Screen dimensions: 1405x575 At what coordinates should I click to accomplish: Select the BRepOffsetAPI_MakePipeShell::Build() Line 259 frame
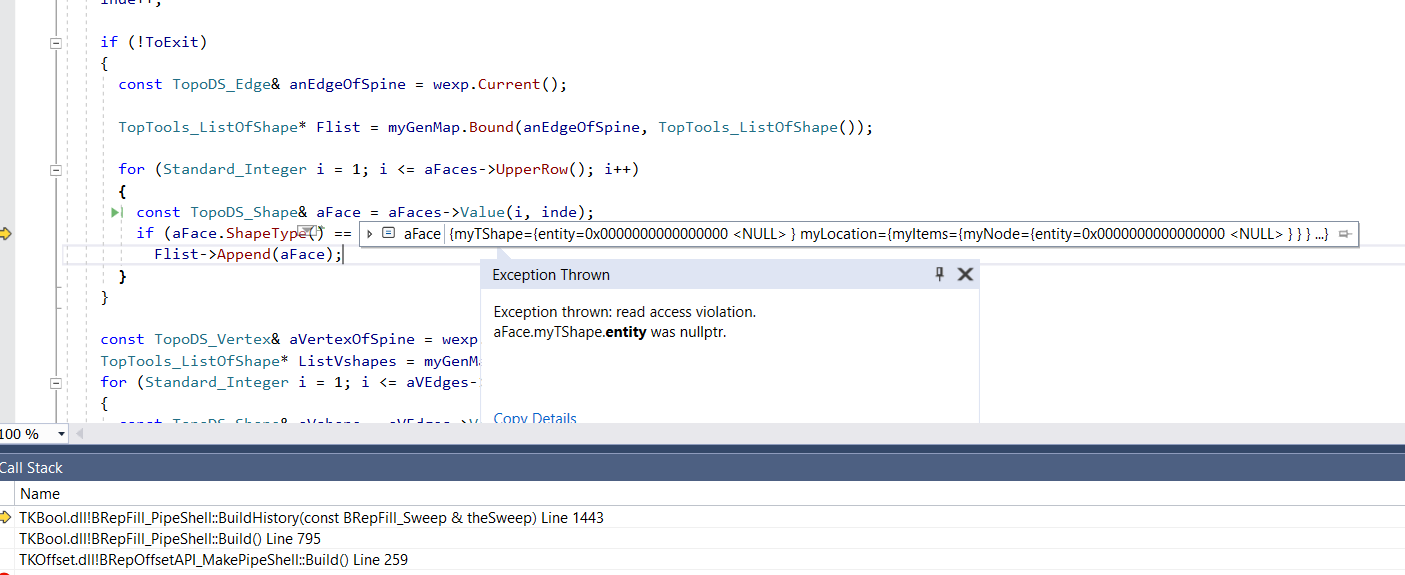[x=213, y=560]
